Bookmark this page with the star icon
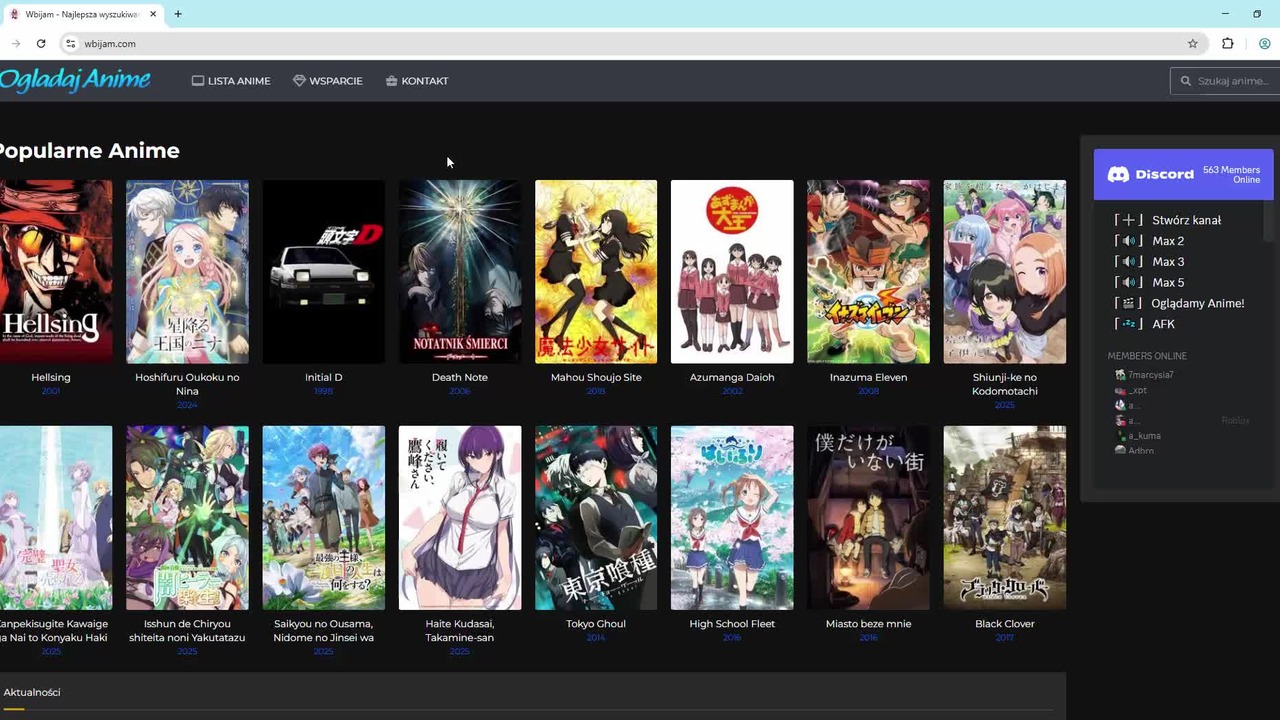 coord(1192,44)
